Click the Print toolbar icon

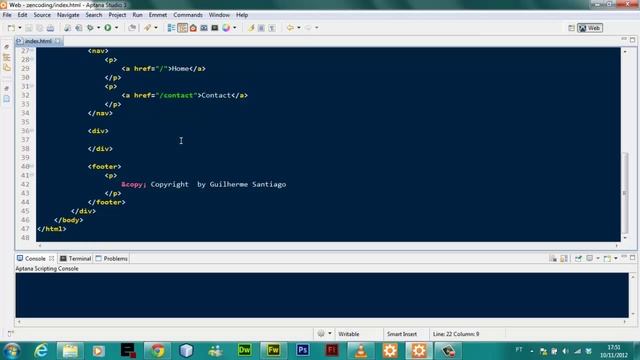pos(50,28)
